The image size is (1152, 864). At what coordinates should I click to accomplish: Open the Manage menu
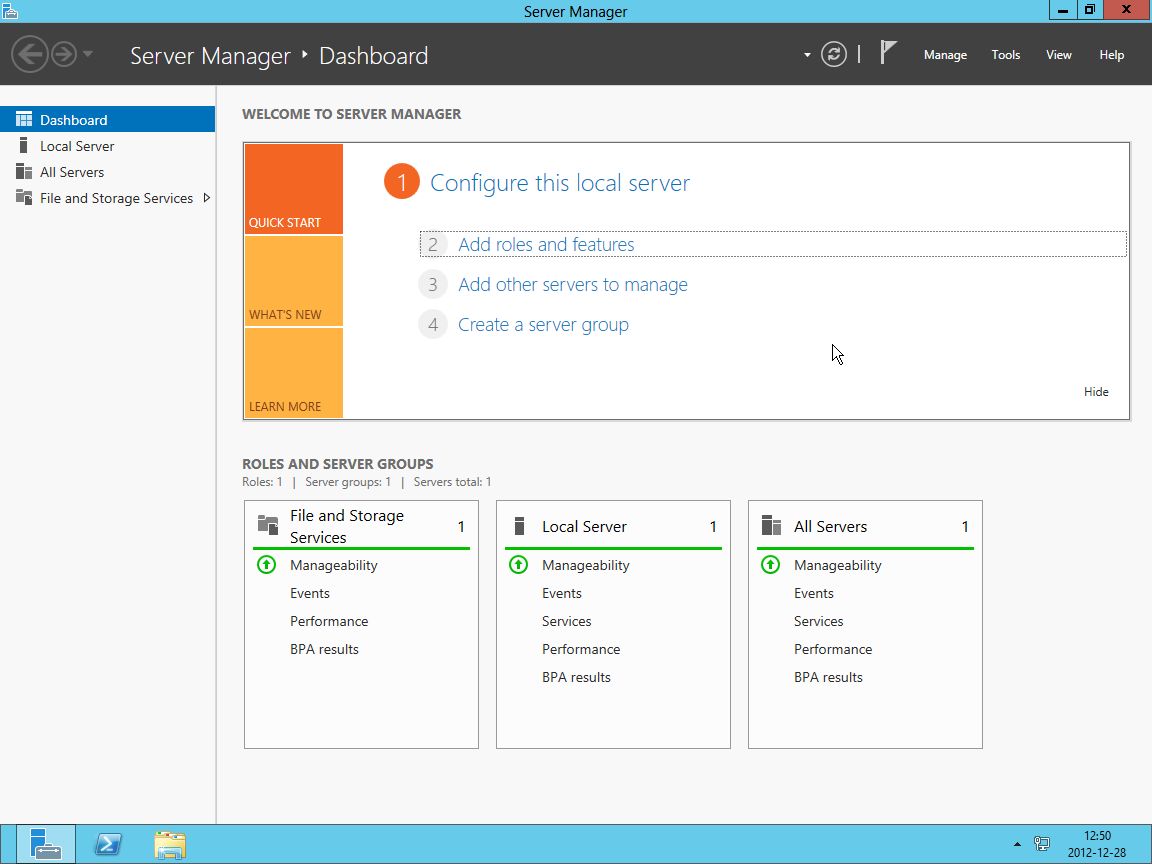pyautogui.click(x=945, y=55)
